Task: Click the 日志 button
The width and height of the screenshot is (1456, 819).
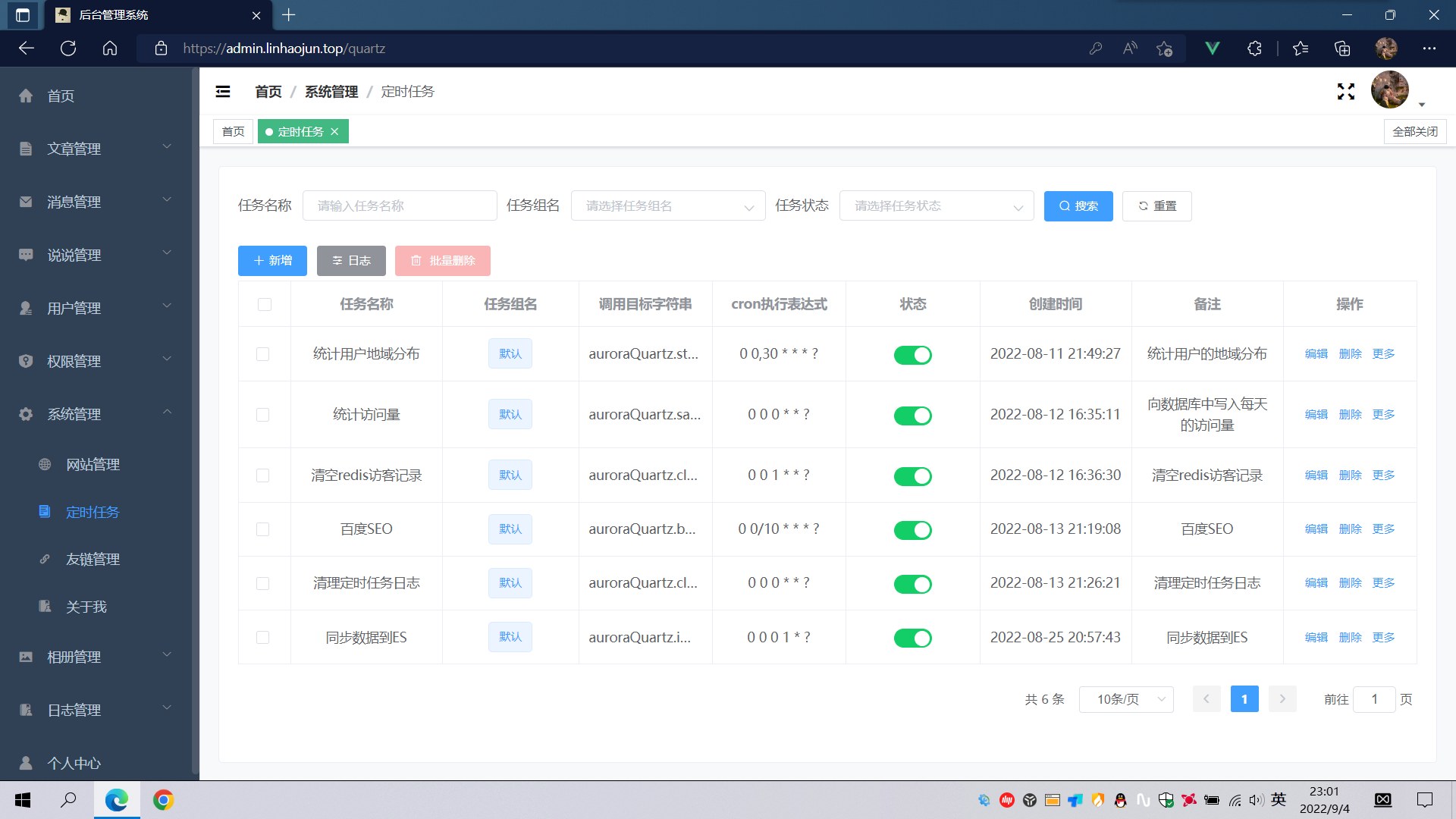Action: [x=351, y=261]
